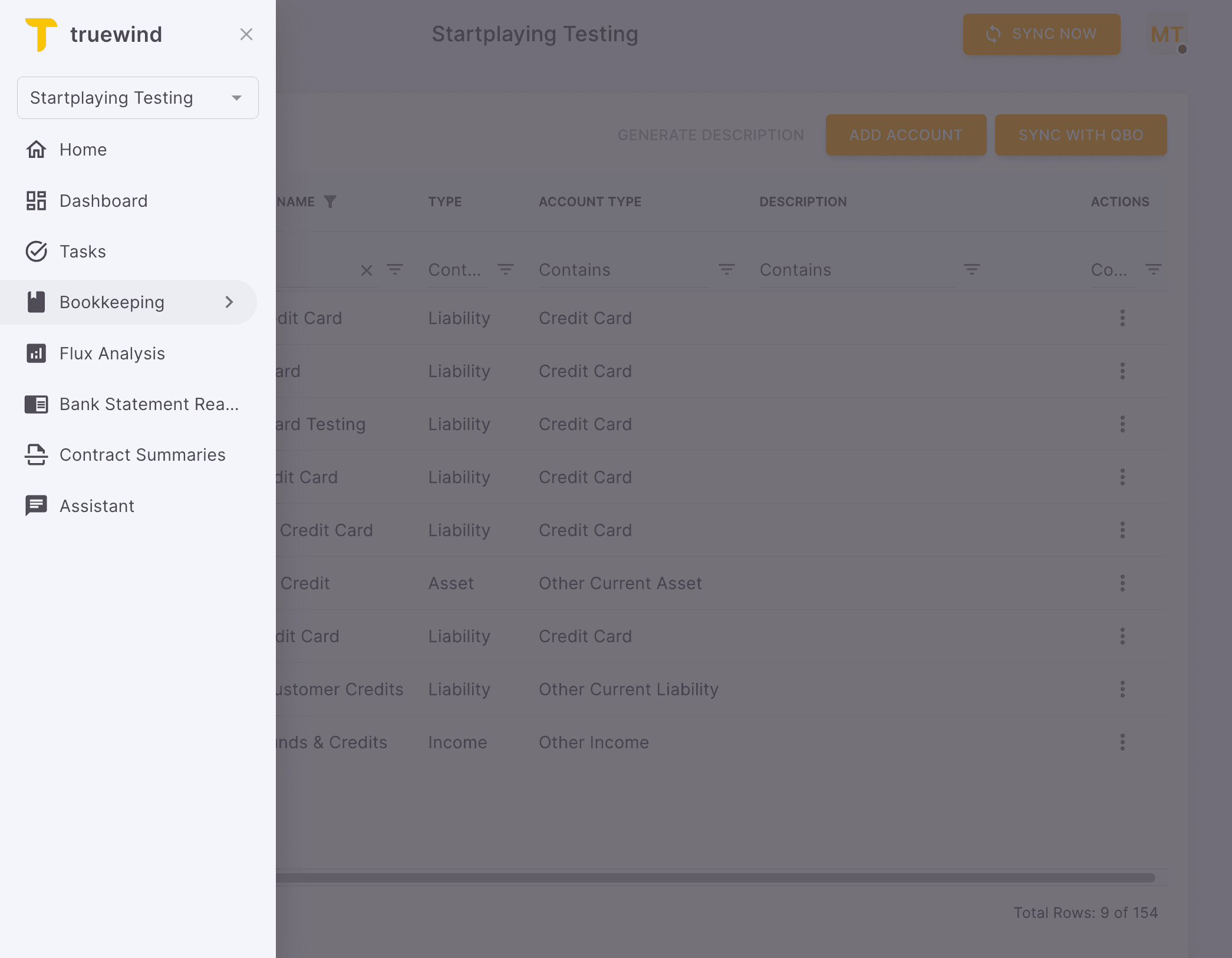Click the Bookkeeping book icon
Image resolution: width=1232 pixels, height=958 pixels.
pos(37,302)
